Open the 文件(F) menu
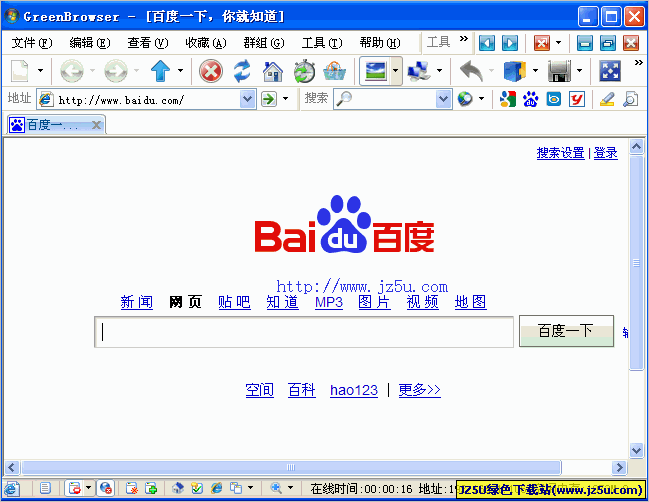The height and width of the screenshot is (502, 649). click(32, 43)
